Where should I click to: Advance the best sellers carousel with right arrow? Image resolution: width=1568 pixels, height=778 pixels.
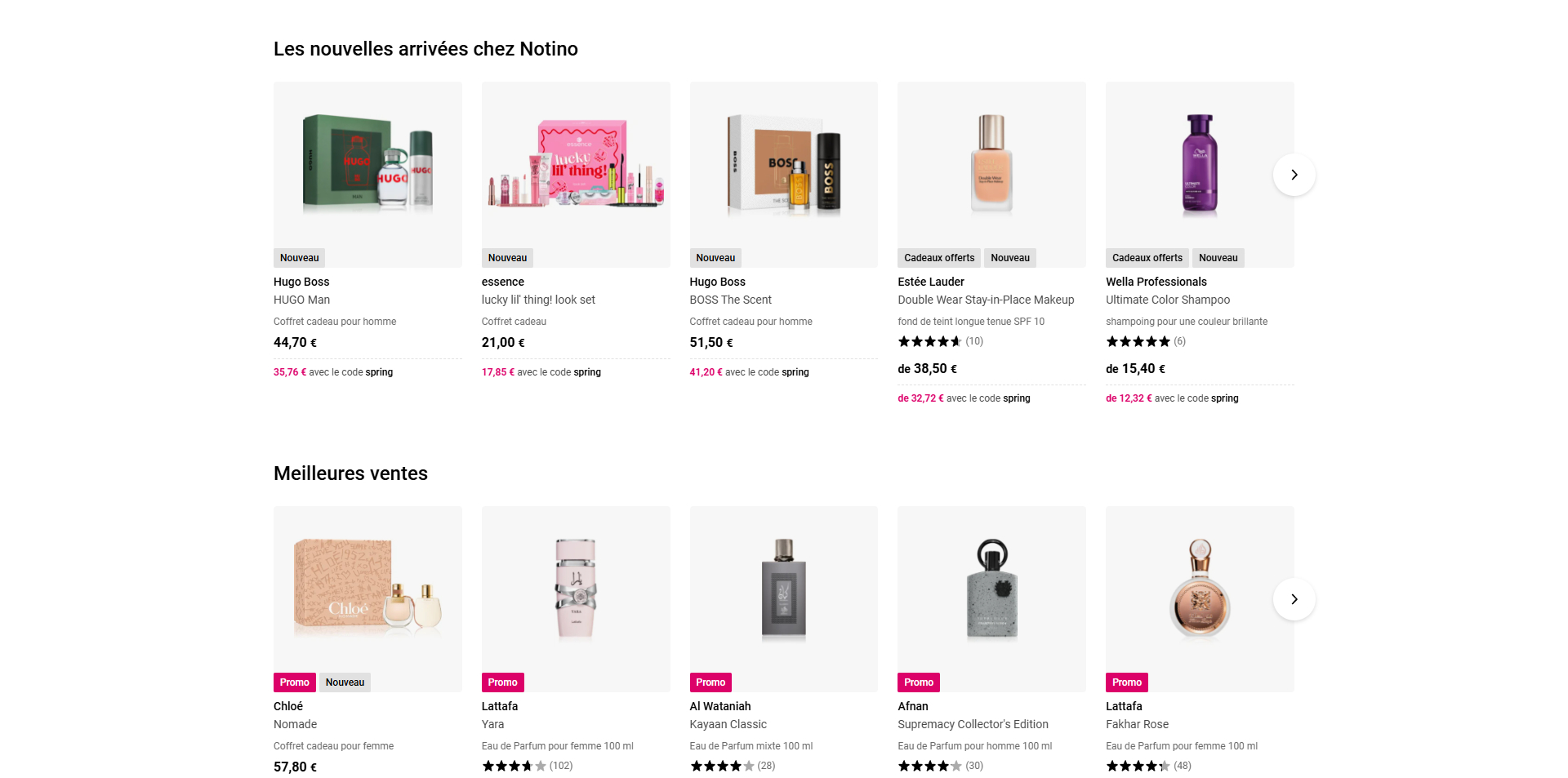tap(1294, 599)
